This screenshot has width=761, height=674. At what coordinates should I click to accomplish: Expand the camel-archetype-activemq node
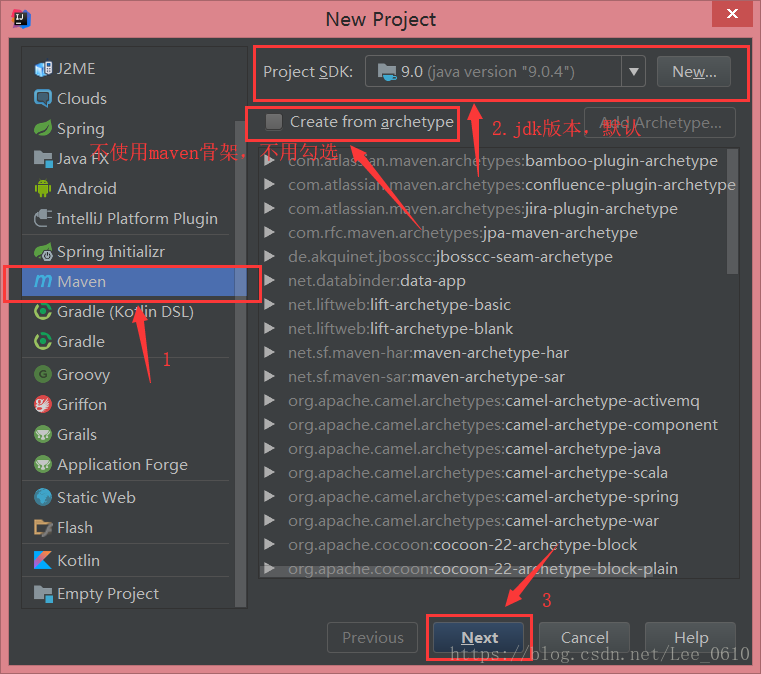pyautogui.click(x=269, y=400)
